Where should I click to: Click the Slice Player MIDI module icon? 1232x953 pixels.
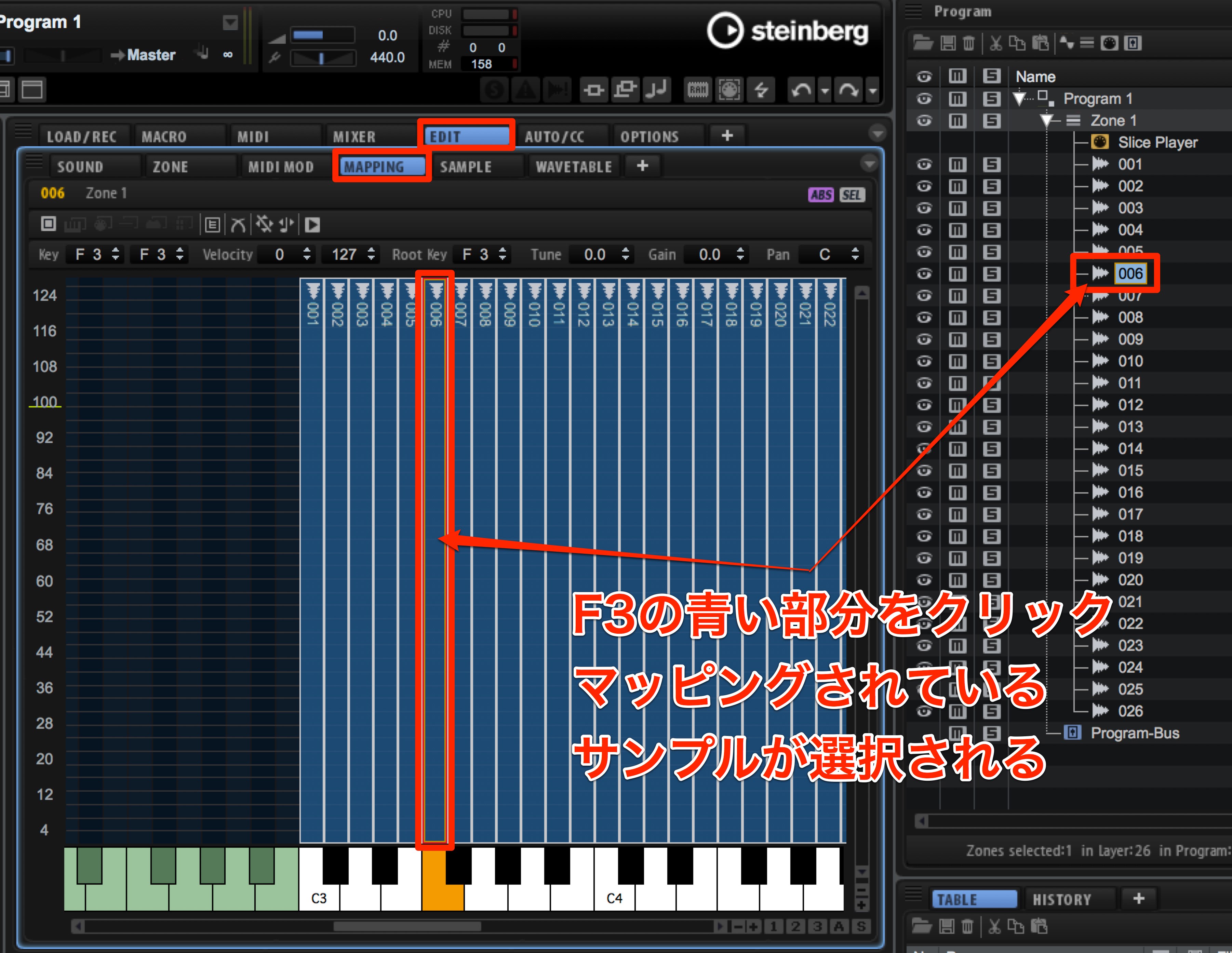(x=1100, y=142)
